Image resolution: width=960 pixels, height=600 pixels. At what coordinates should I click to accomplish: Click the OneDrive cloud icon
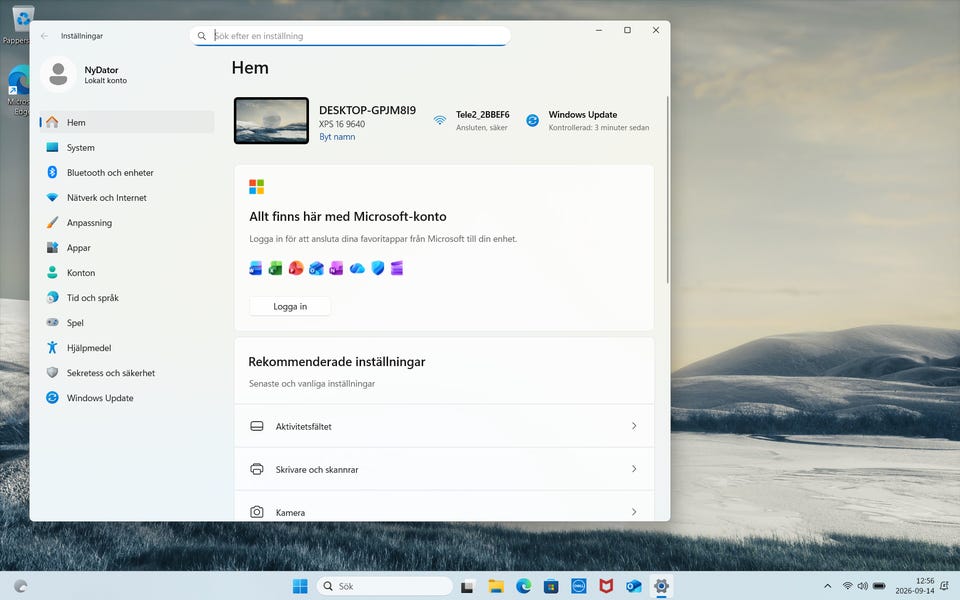click(x=357, y=268)
